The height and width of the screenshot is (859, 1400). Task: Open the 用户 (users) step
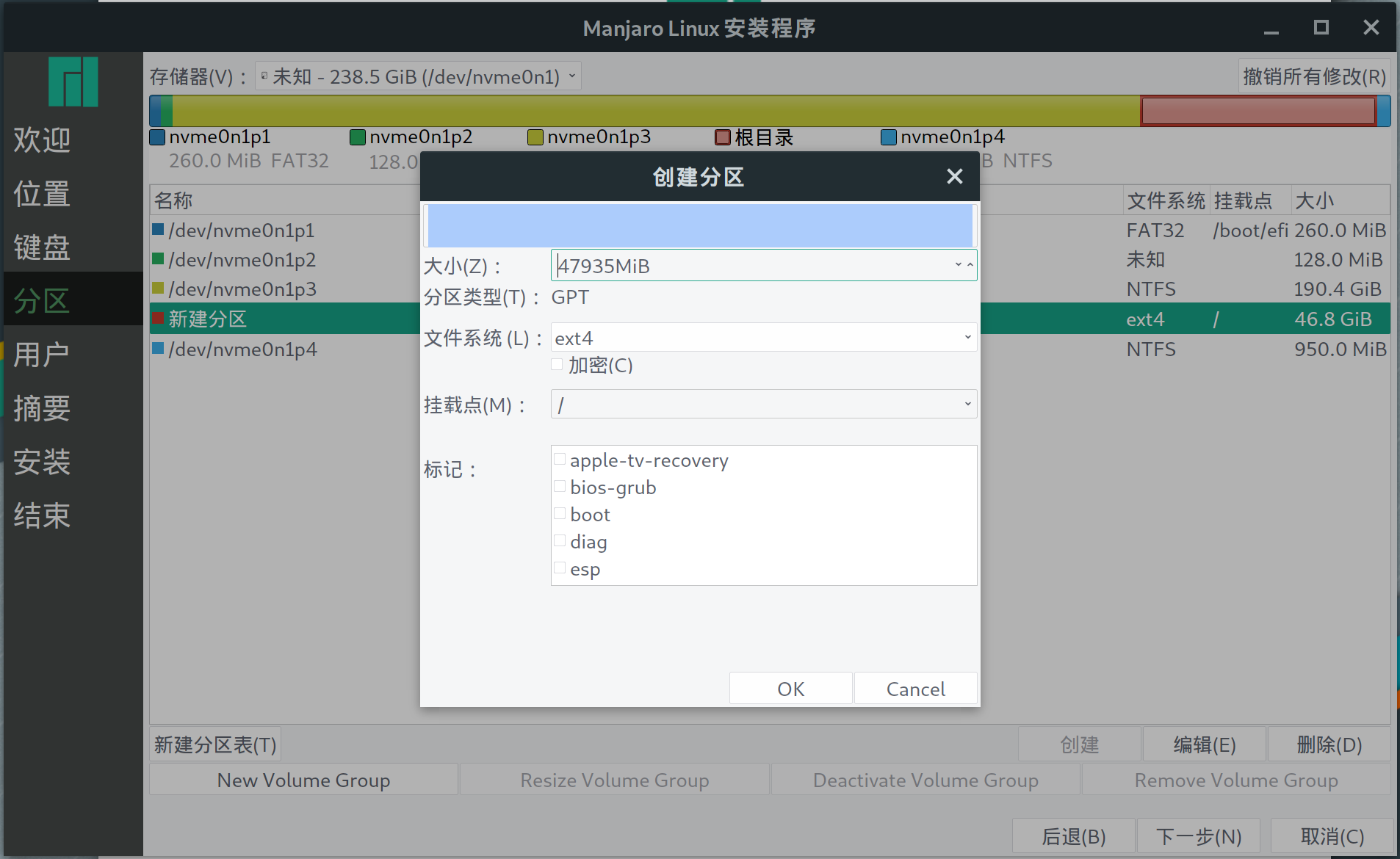tap(40, 353)
